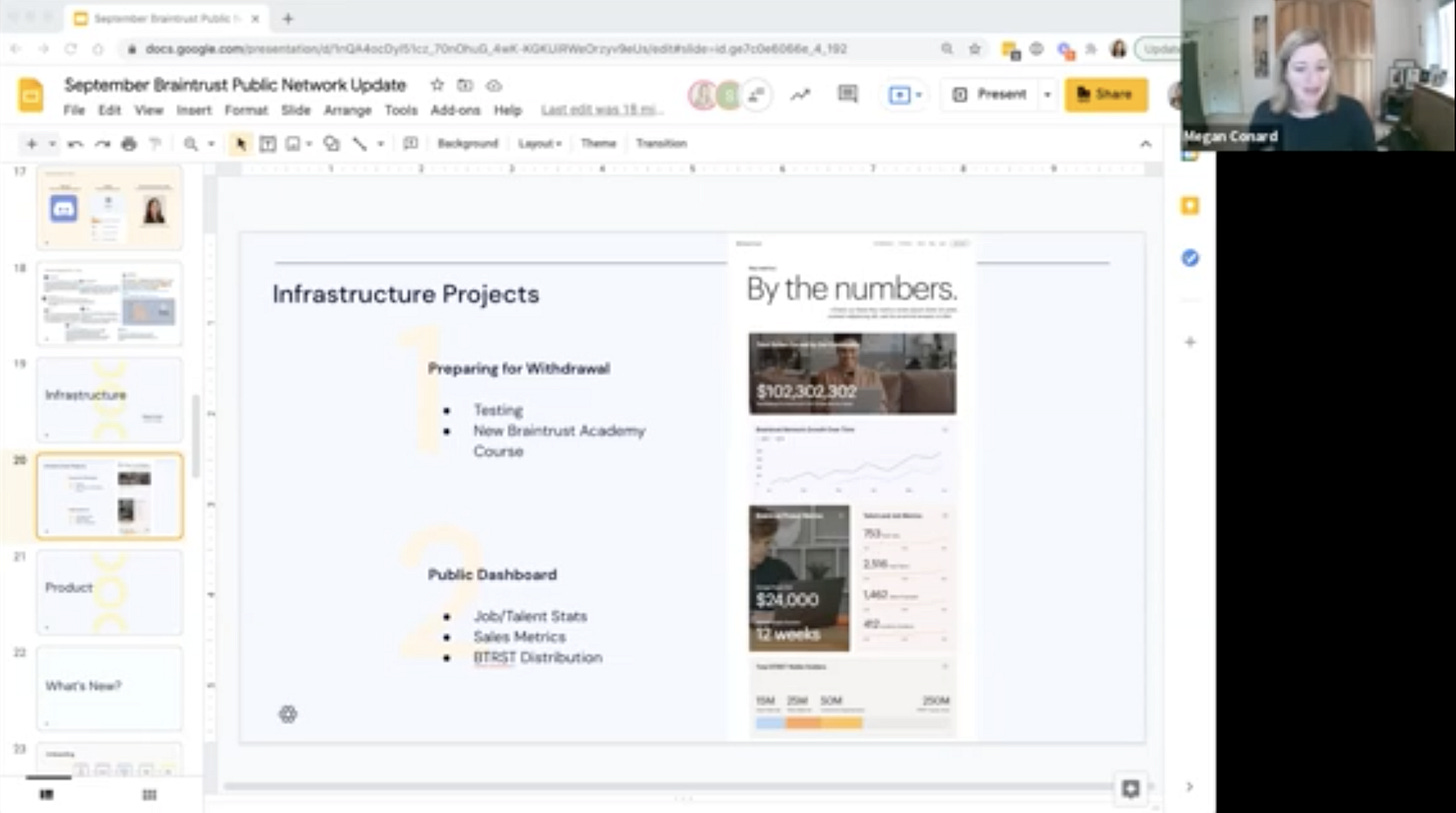The height and width of the screenshot is (813, 1456).
Task: Switch to grid view at bottom left
Action: tap(149, 795)
